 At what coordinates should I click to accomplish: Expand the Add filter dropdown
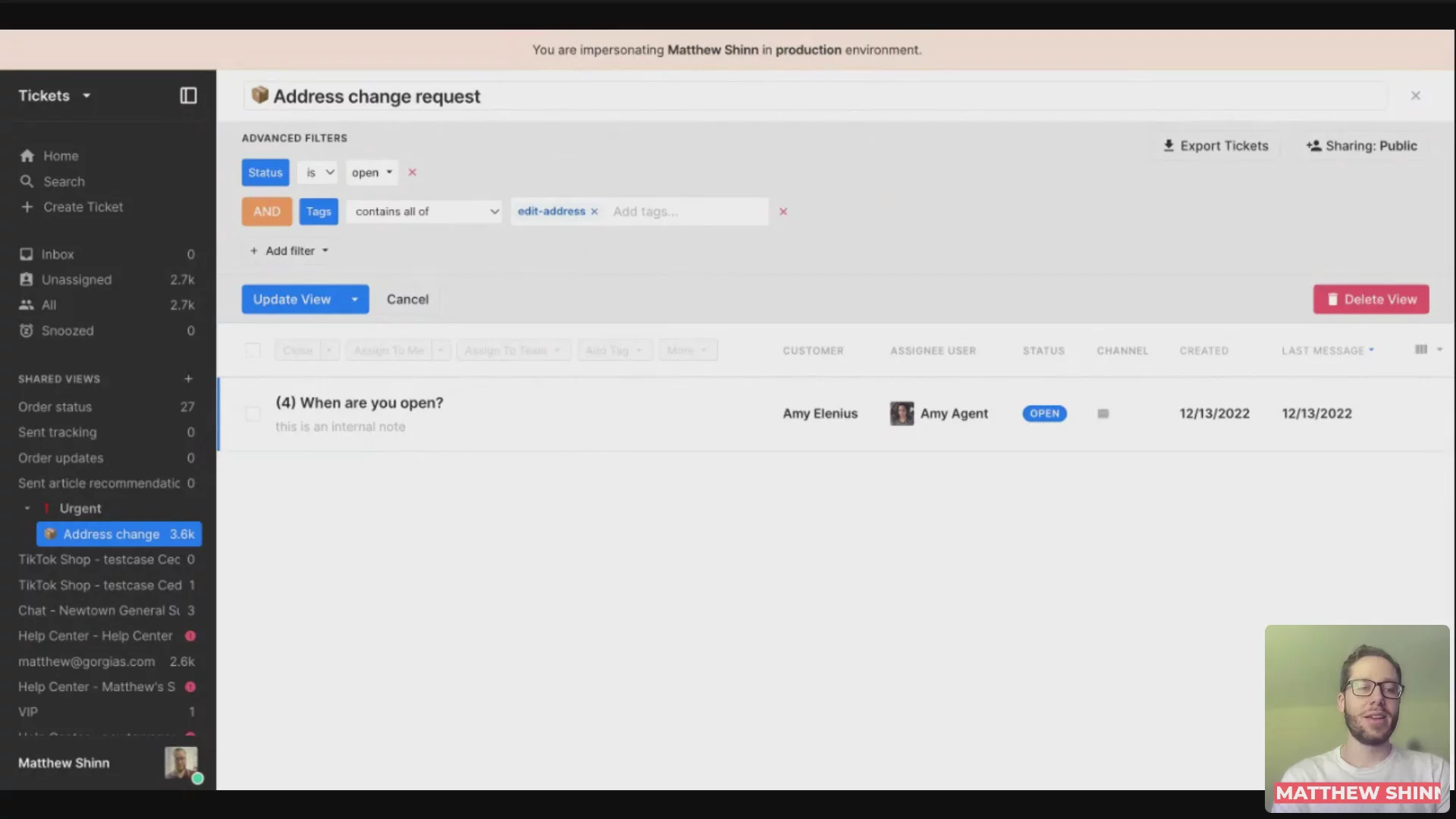[290, 250]
